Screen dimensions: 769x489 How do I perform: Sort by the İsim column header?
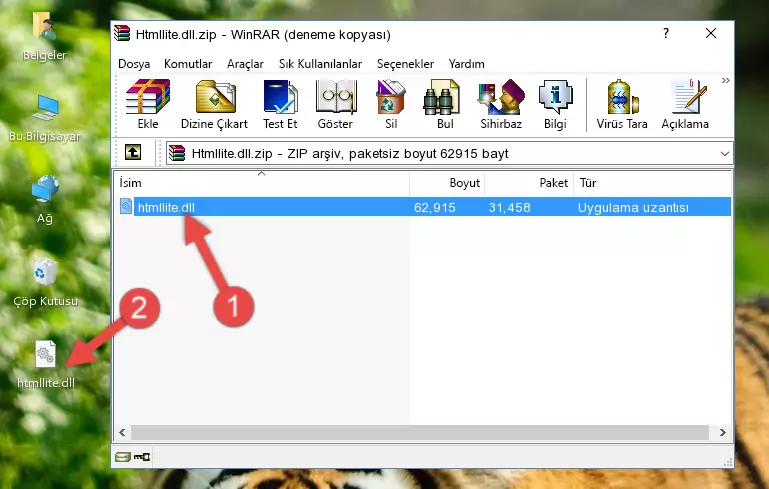[x=262, y=182]
